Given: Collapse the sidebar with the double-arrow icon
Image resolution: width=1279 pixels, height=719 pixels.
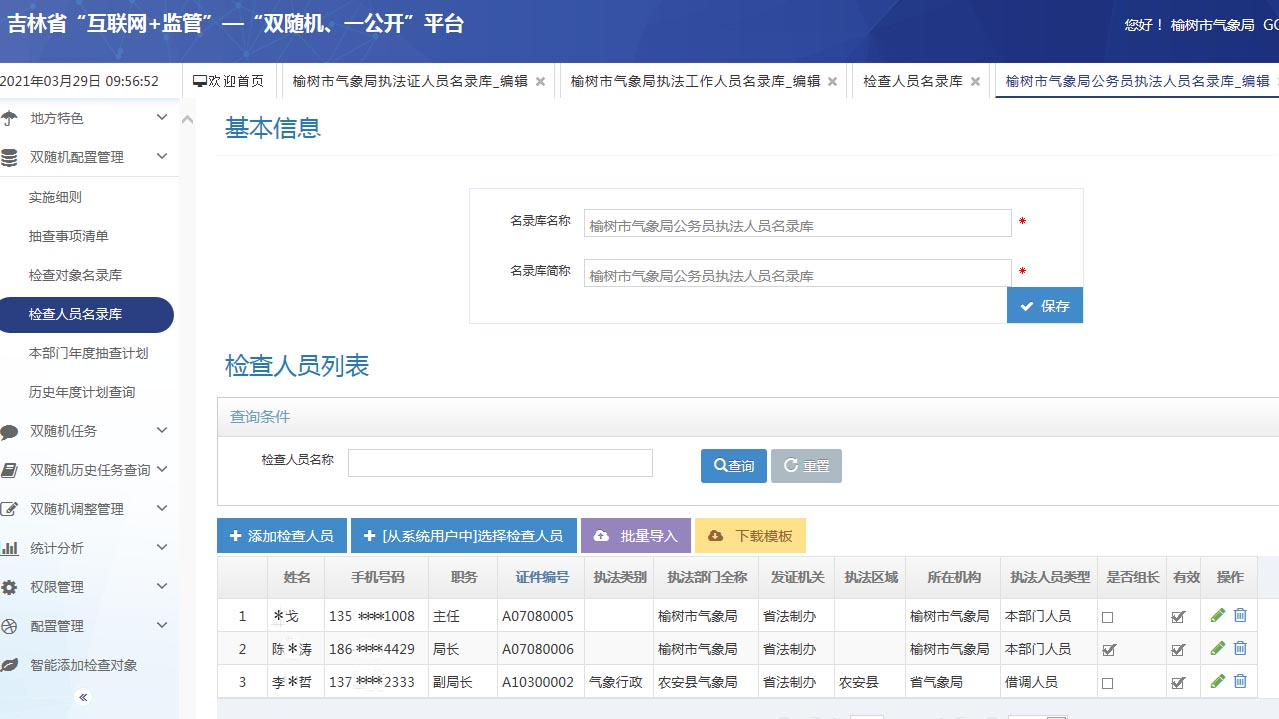Looking at the screenshot, I should click(84, 697).
